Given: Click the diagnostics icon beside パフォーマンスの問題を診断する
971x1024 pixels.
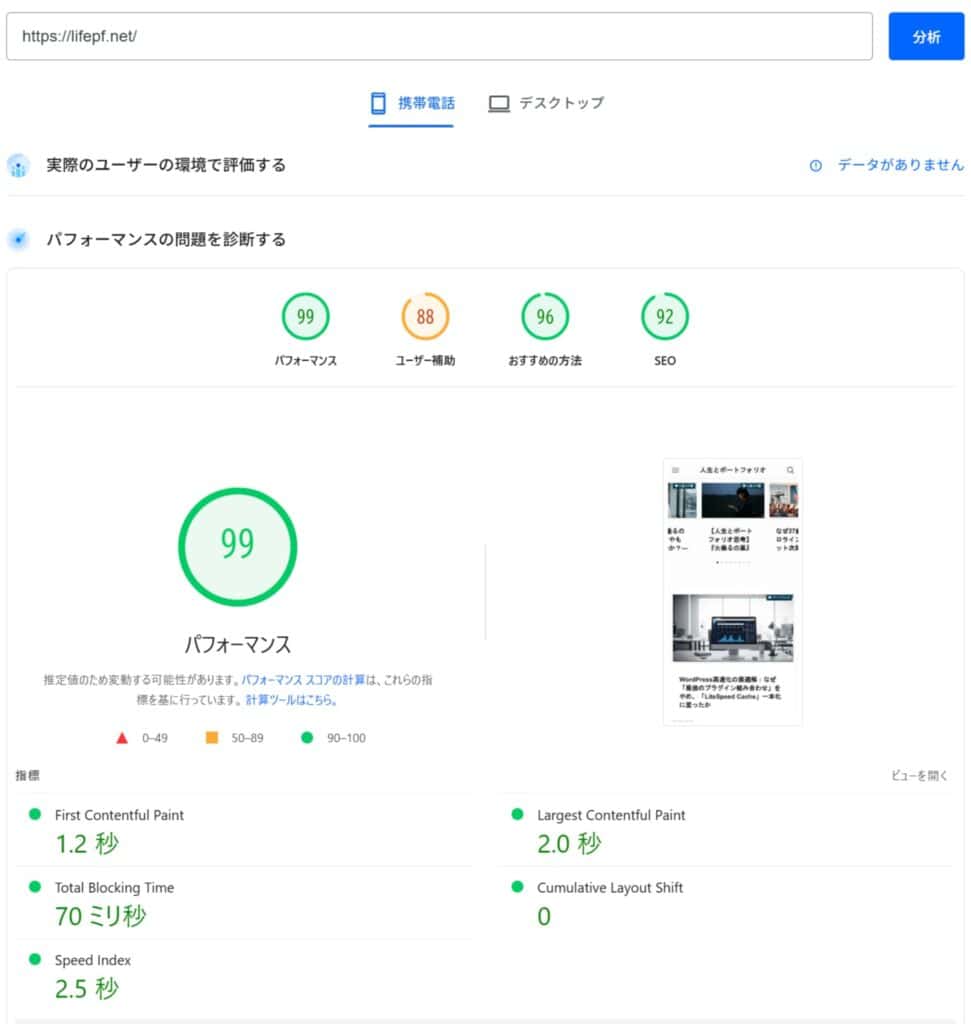Looking at the screenshot, I should point(19,240).
